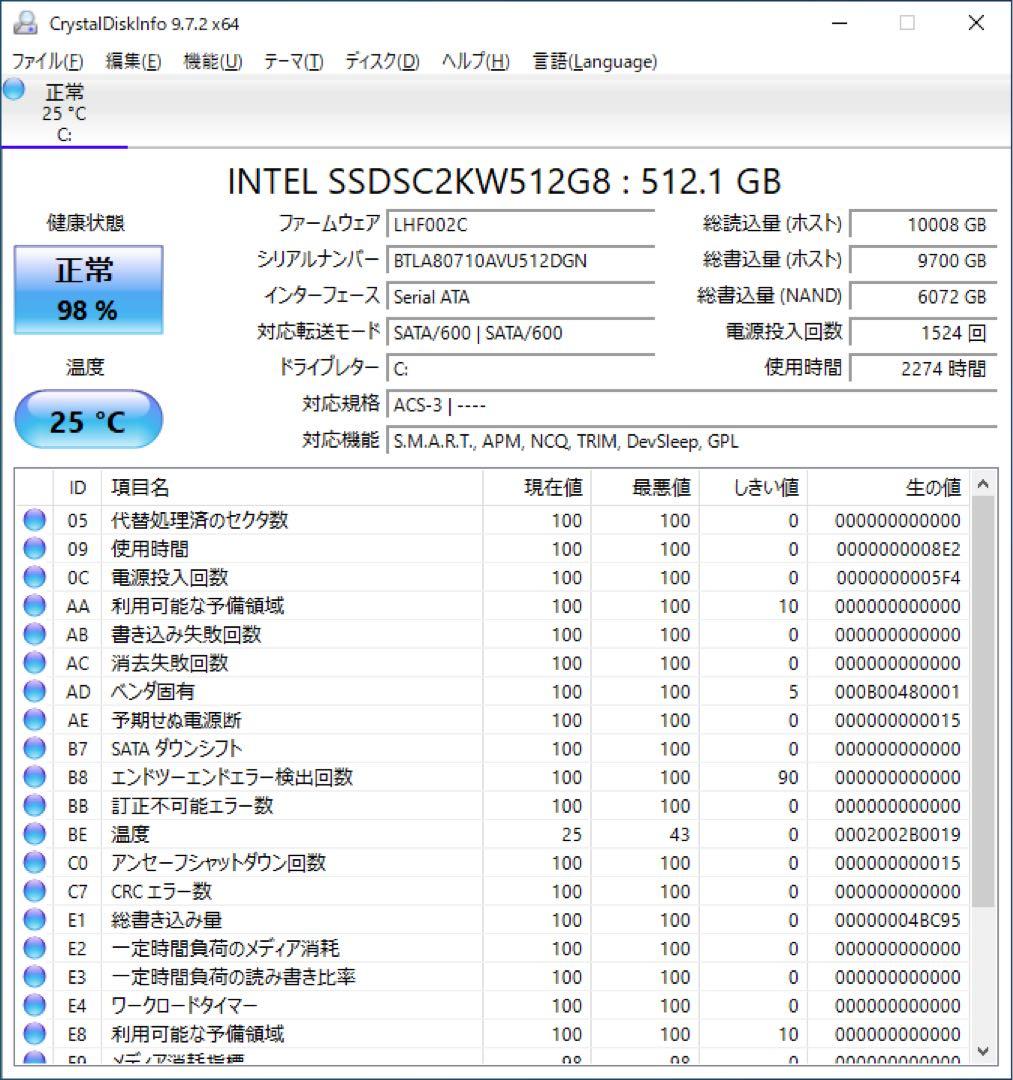Click the シリアルナンバー value field
The height and width of the screenshot is (1080, 1013).
pyautogui.click(x=520, y=260)
